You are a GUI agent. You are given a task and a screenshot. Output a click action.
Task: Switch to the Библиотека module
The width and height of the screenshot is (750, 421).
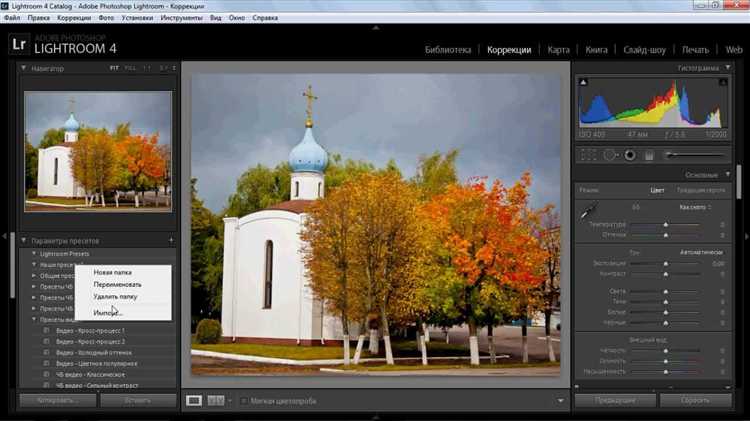point(448,50)
